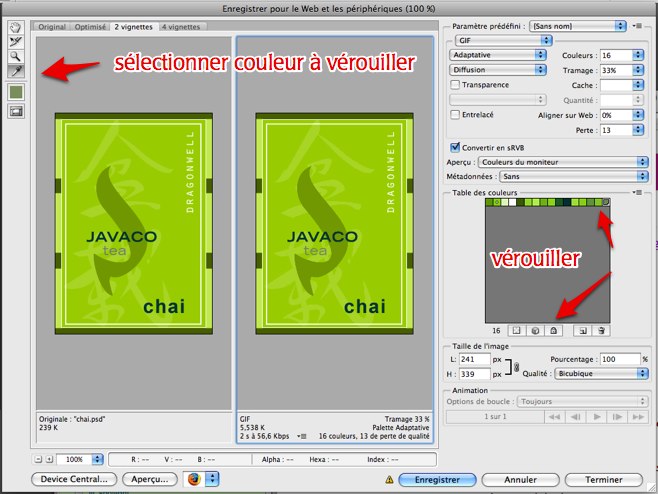Switch to the 4 vignettes tab
Image resolution: width=658 pixels, height=494 pixels.
click(x=181, y=27)
